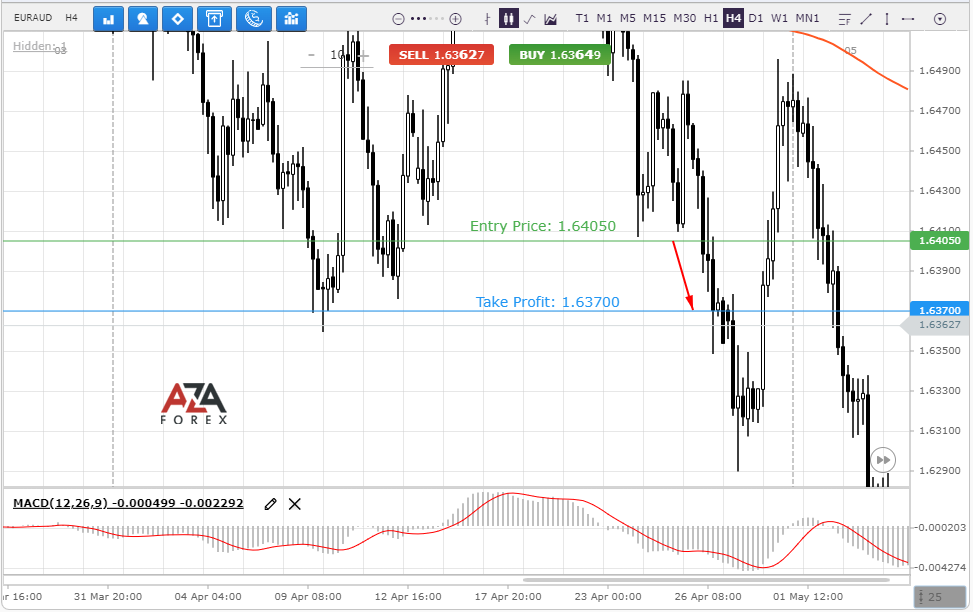Switch to line chart type
The height and width of the screenshot is (612, 973).
[x=529, y=19]
